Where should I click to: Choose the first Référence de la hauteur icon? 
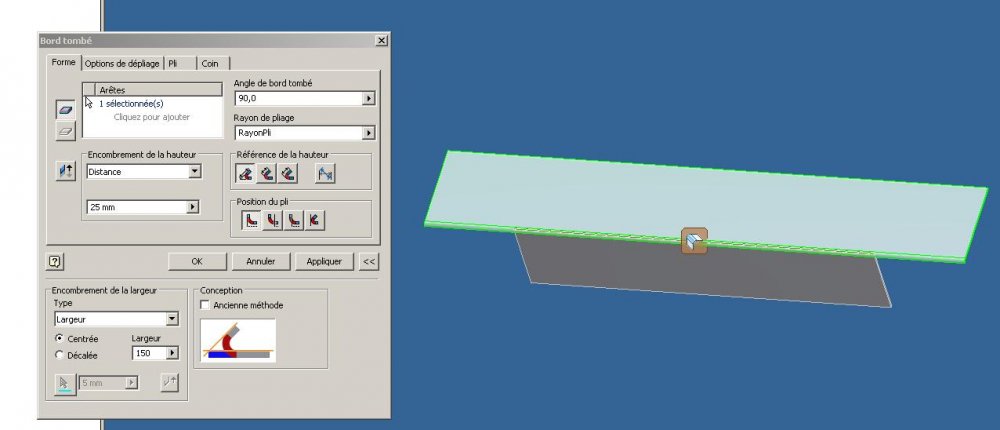point(245,174)
